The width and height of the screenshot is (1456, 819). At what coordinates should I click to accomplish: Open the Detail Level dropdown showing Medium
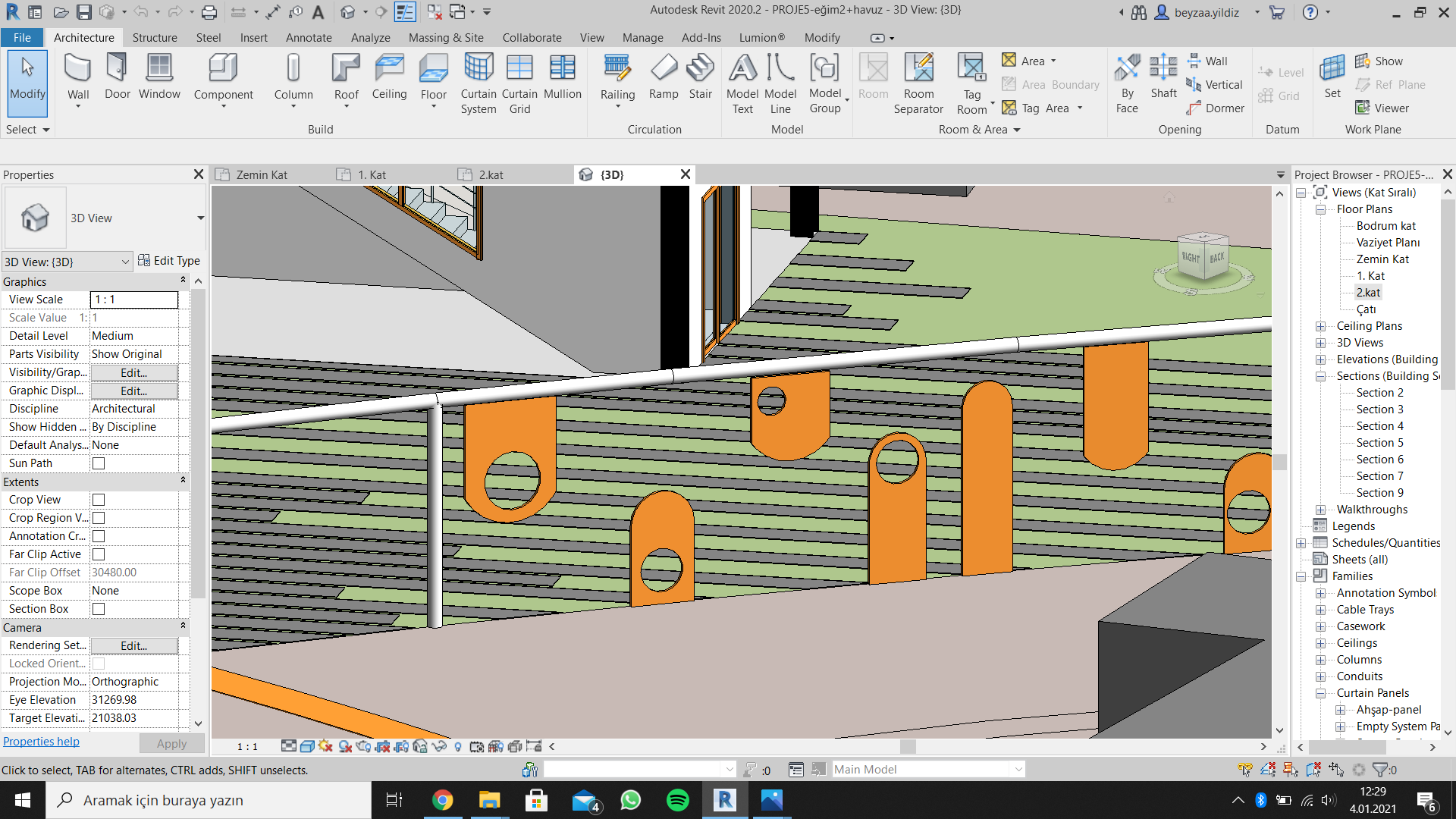coord(134,335)
